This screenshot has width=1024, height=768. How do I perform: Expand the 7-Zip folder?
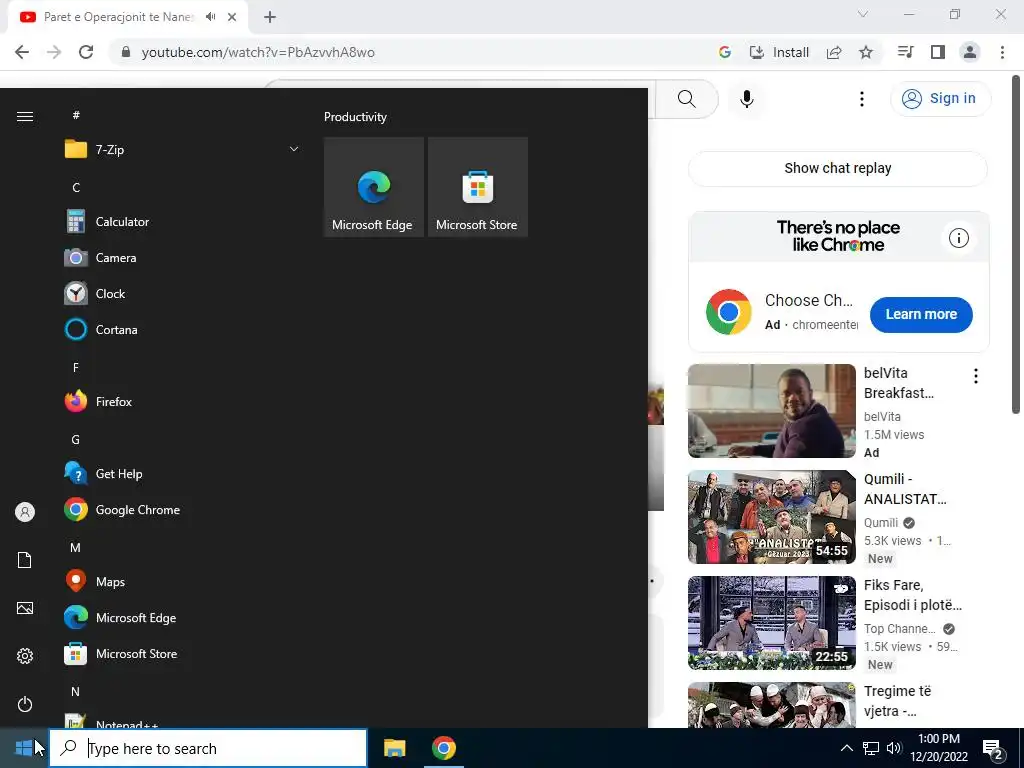294,150
